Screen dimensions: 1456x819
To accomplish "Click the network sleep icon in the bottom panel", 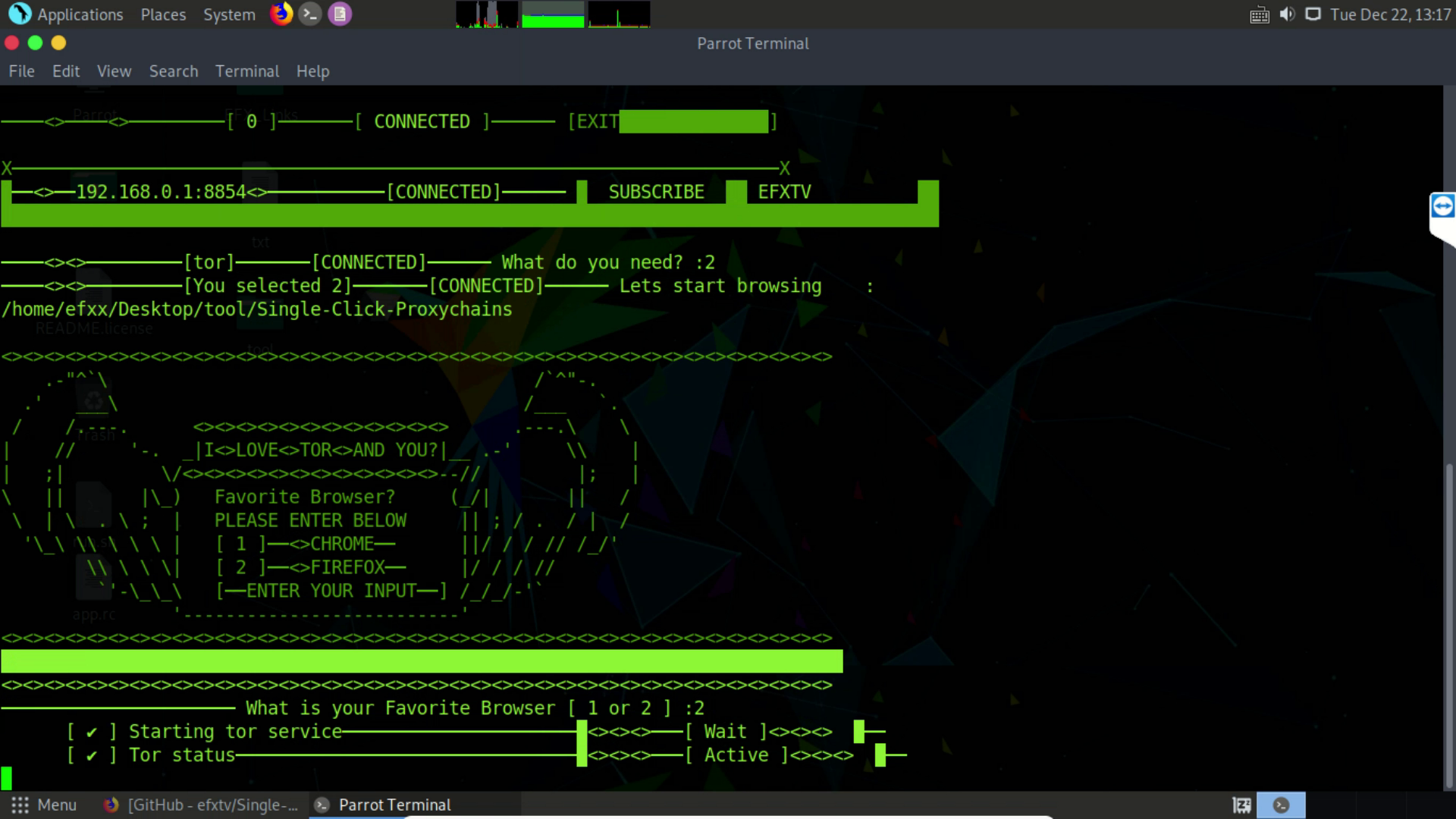I will pos(1242,805).
